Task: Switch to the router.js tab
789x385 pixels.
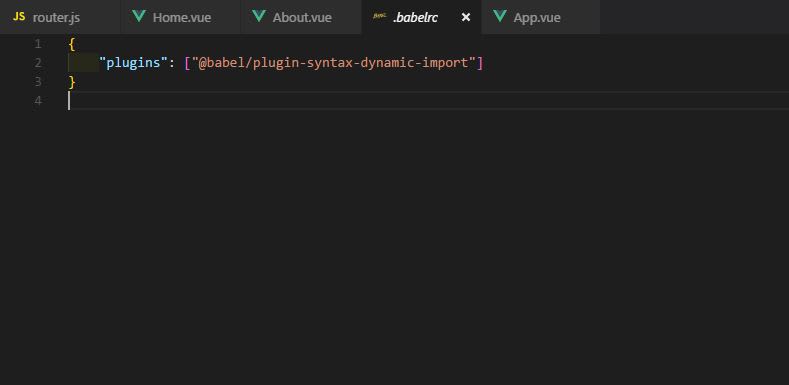Action: tap(60, 17)
